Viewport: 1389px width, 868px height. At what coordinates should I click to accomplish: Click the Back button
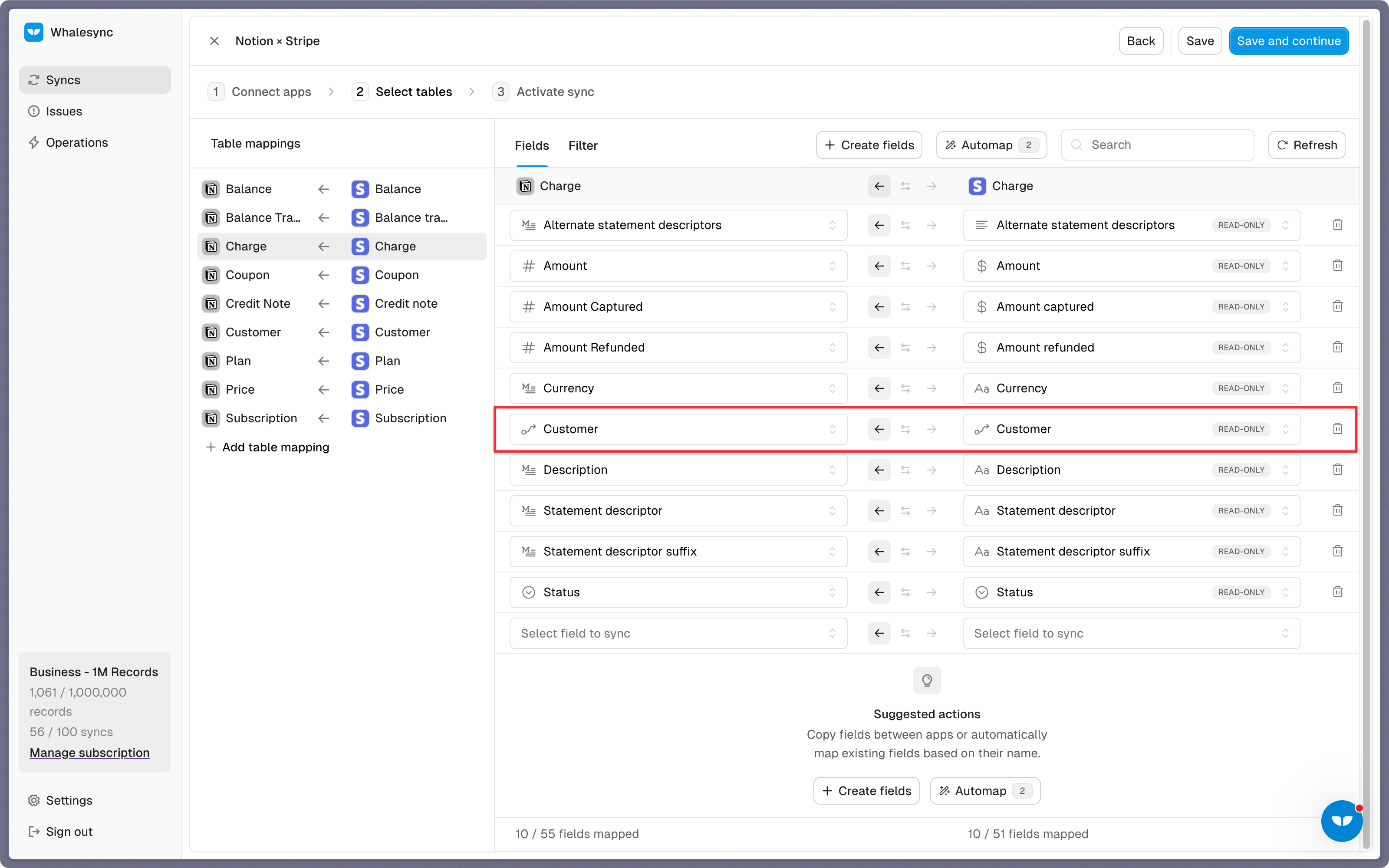click(x=1140, y=41)
